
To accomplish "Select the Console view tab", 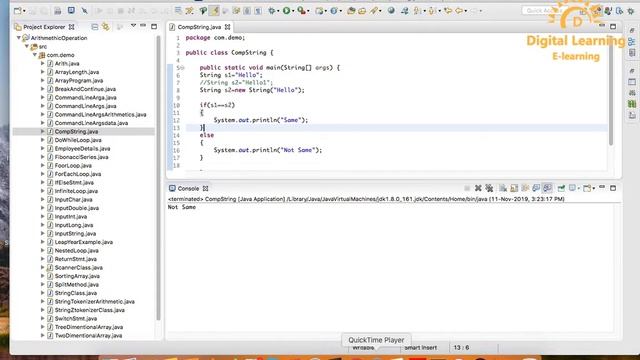I will coord(188,189).
